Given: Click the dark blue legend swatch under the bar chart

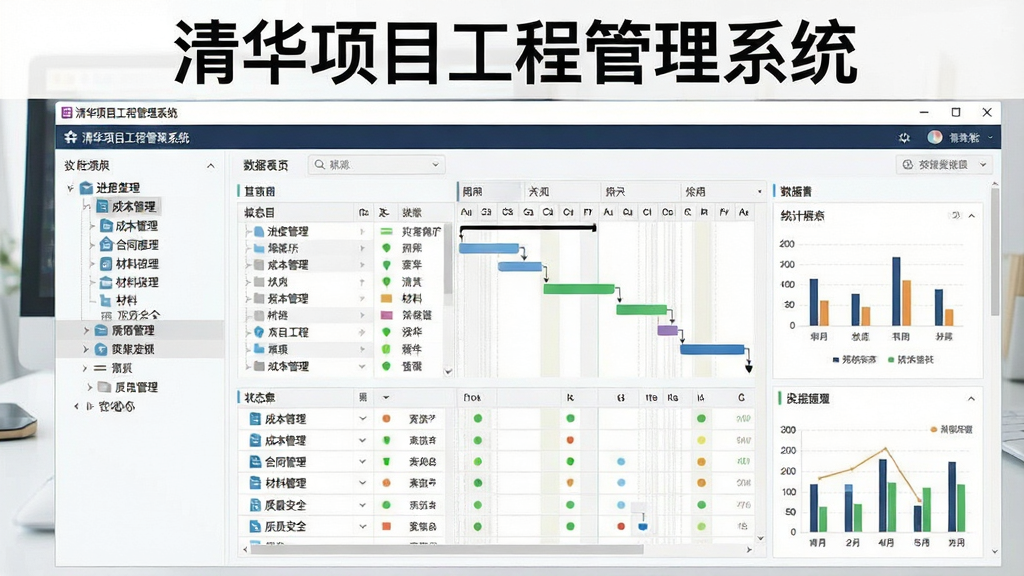Looking at the screenshot, I should [x=836, y=360].
